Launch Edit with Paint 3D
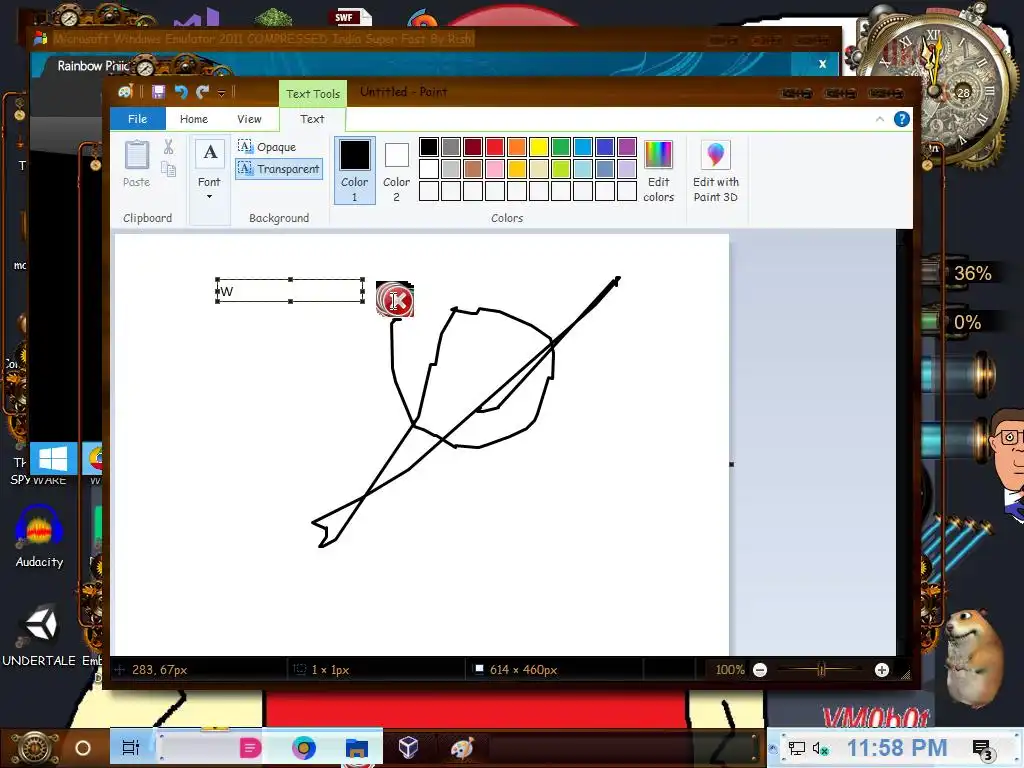1024x768 pixels. [x=716, y=171]
